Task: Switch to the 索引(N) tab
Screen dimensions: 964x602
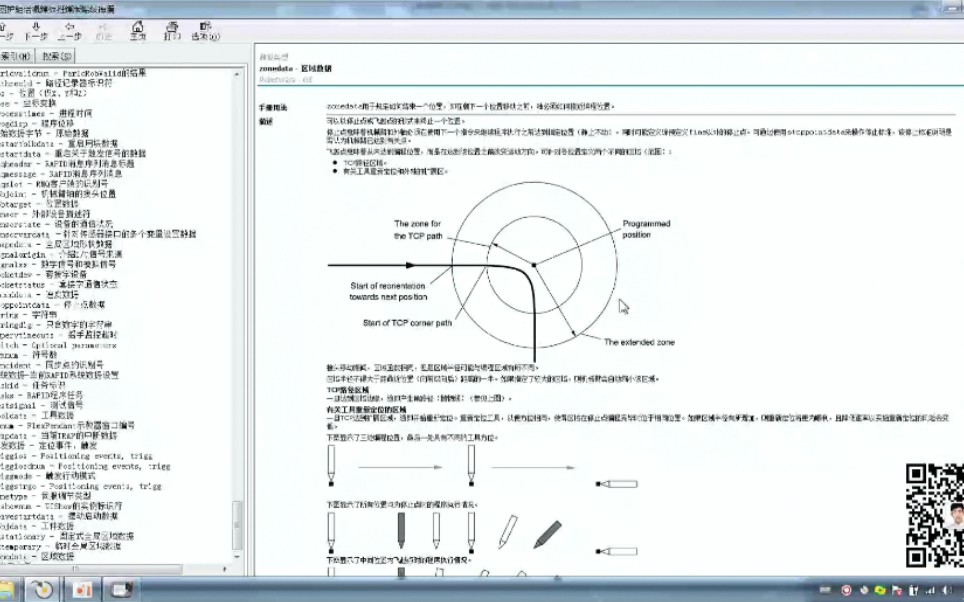Action: [x=18, y=55]
